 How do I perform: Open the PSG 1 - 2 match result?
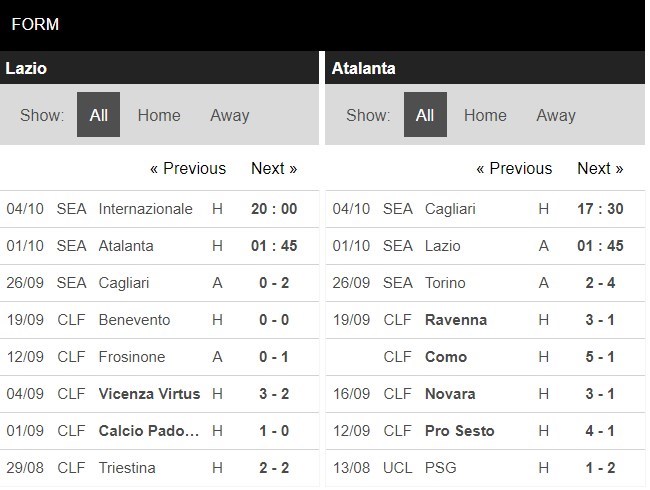(600, 468)
